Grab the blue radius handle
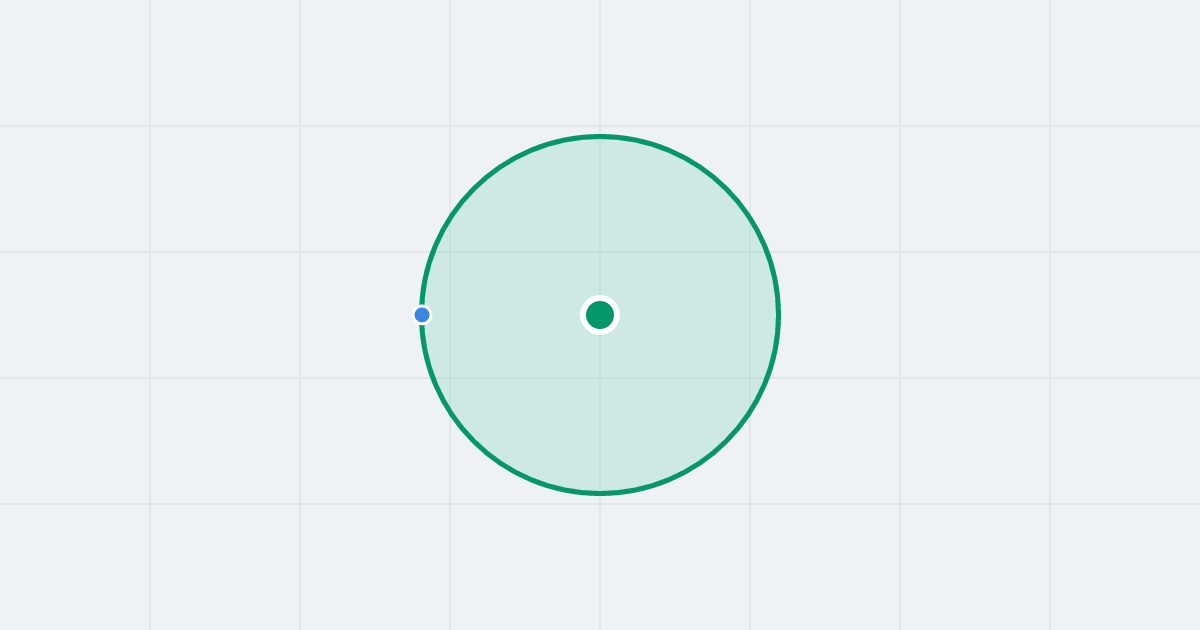Viewport: 1200px width, 630px height. click(x=422, y=315)
